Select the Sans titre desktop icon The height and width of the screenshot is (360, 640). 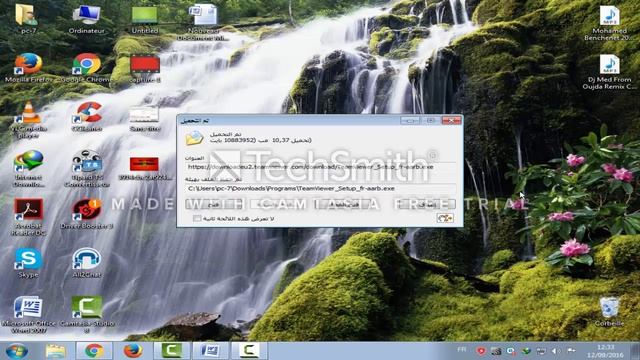pos(144,118)
